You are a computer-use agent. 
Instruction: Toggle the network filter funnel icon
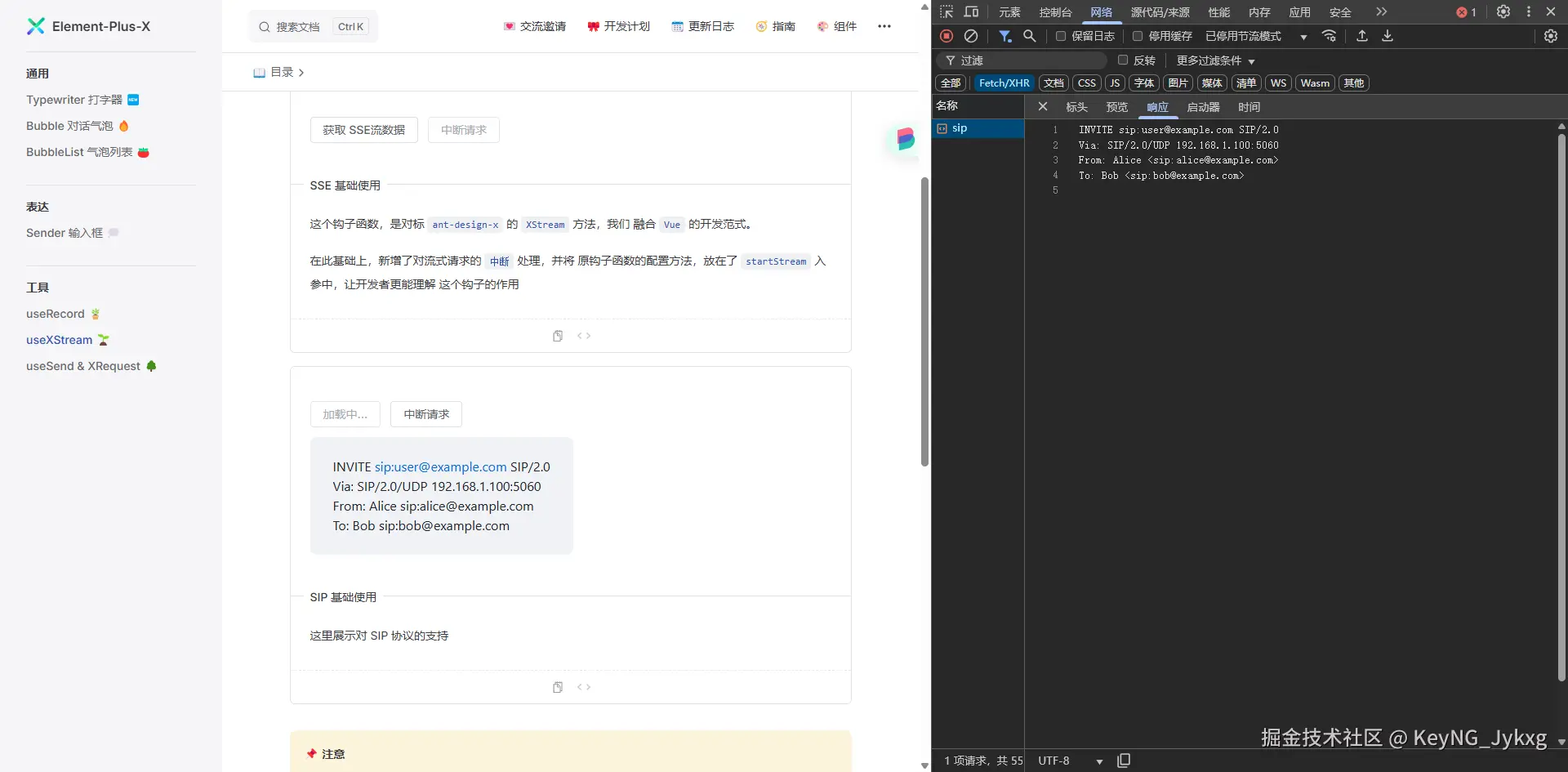(1005, 36)
